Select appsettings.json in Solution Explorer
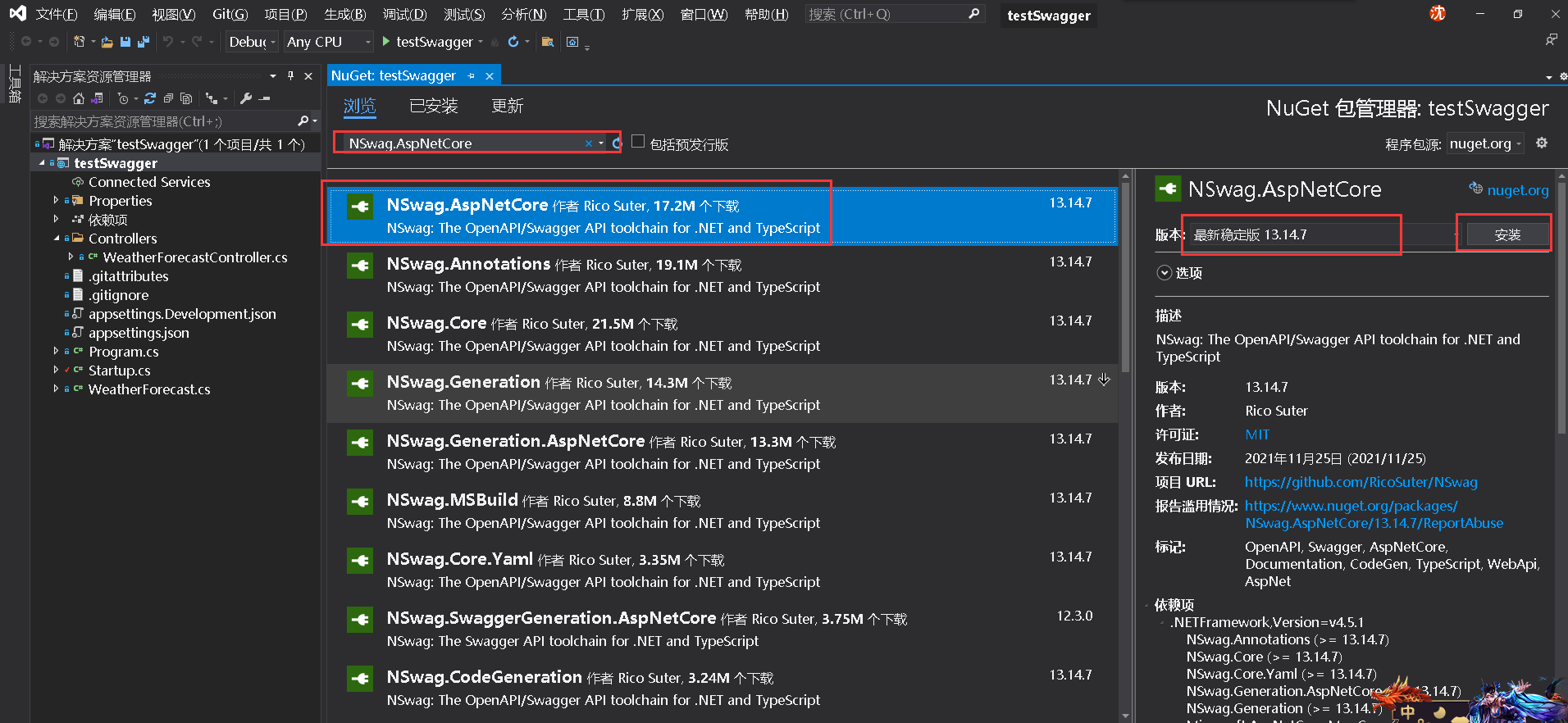Viewport: 1568px width, 723px height. point(139,333)
